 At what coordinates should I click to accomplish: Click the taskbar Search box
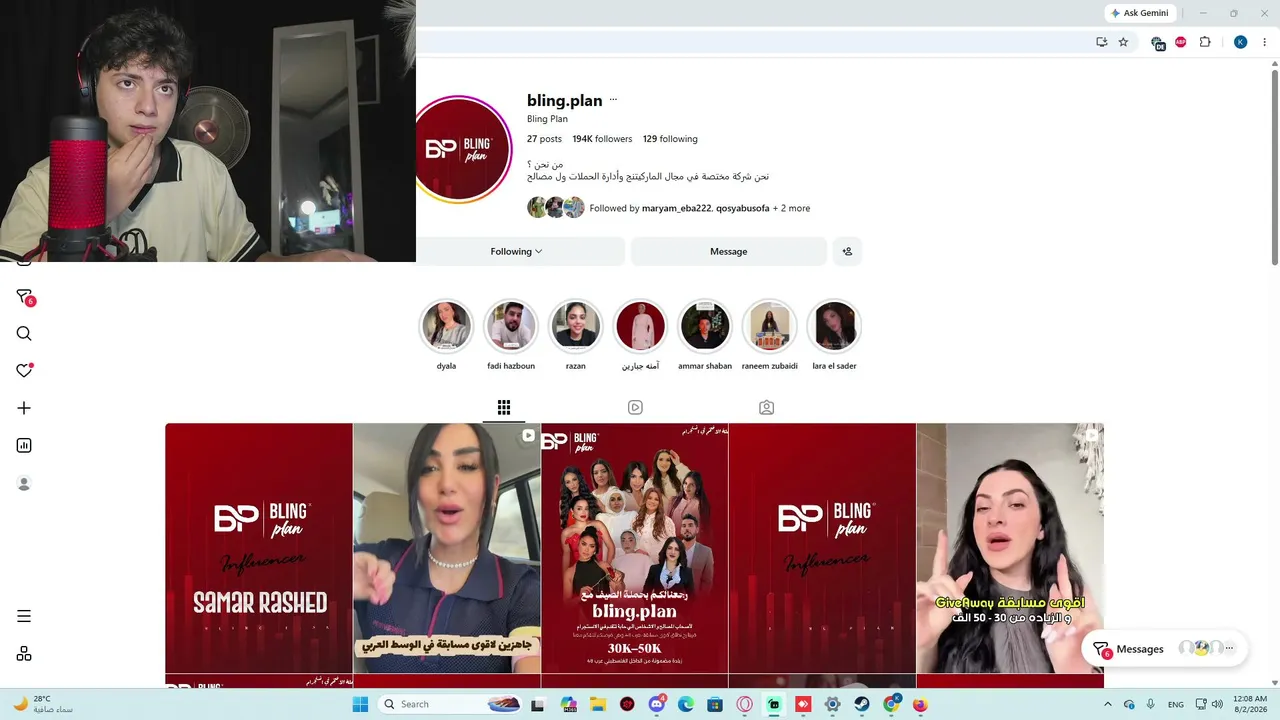point(452,704)
